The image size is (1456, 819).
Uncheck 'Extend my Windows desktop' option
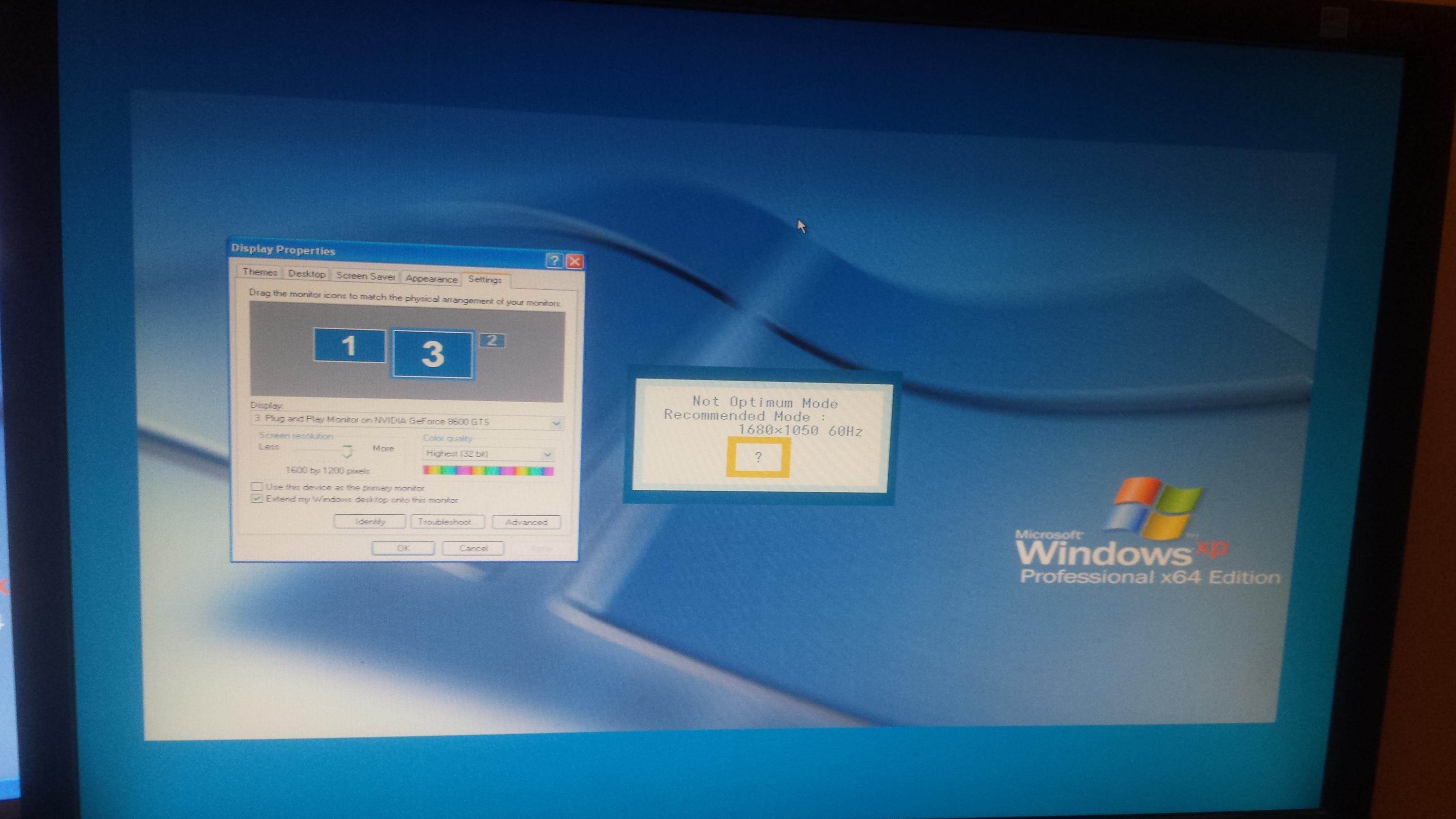coord(257,498)
